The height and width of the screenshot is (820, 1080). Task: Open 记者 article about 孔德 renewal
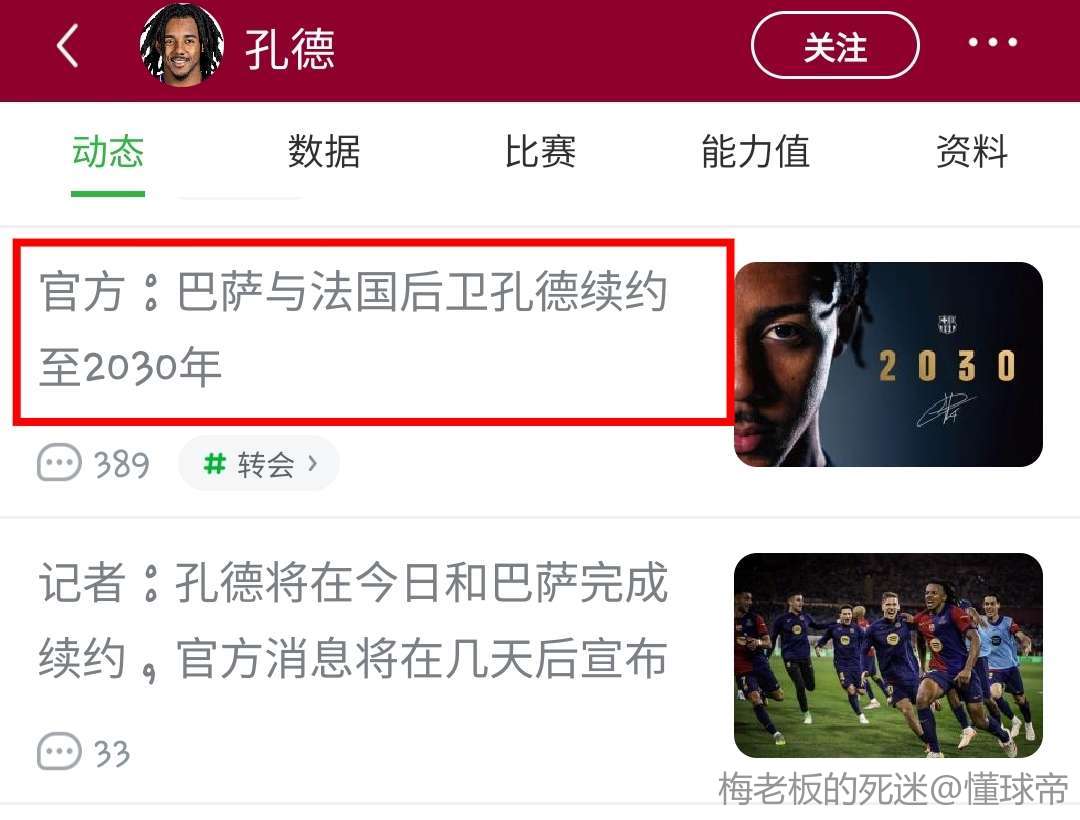pos(353,620)
